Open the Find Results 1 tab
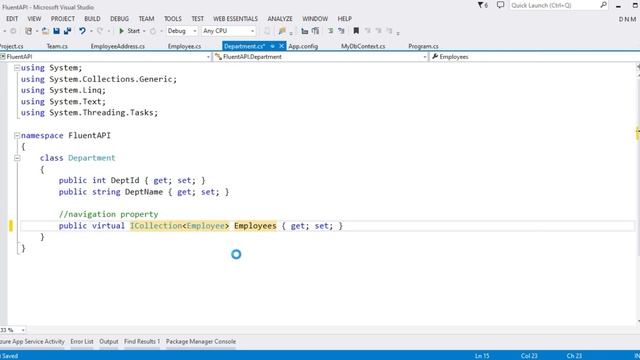The height and width of the screenshot is (360, 640). click(142, 342)
